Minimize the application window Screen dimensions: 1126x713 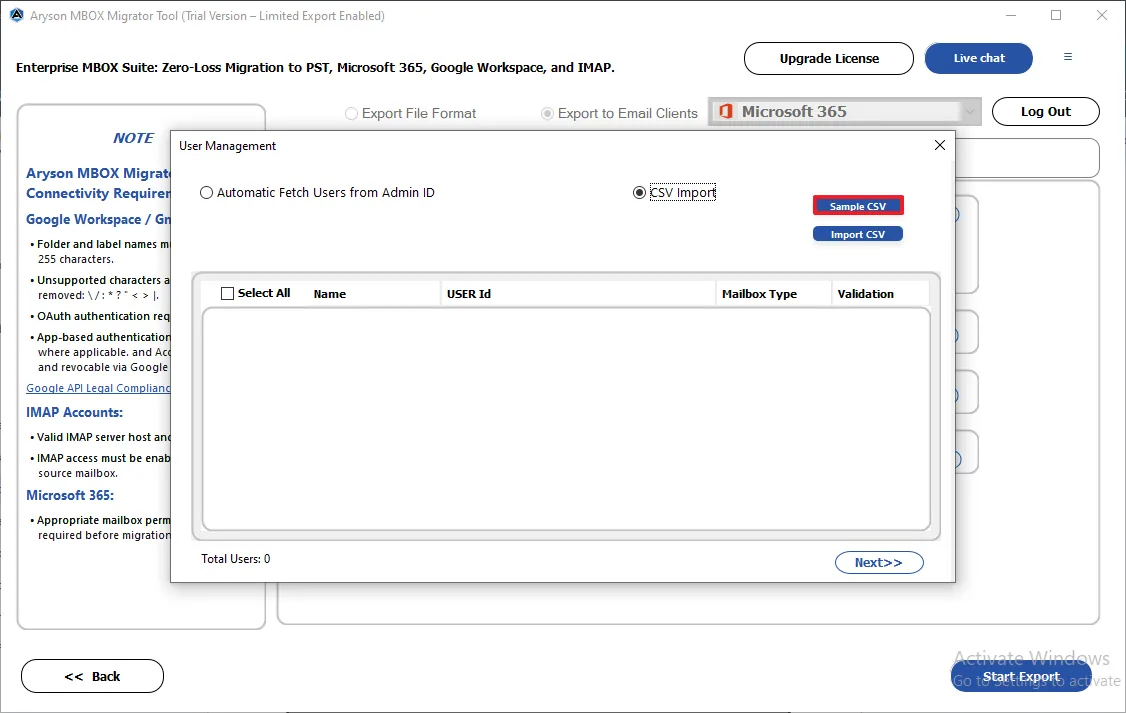click(x=1010, y=15)
